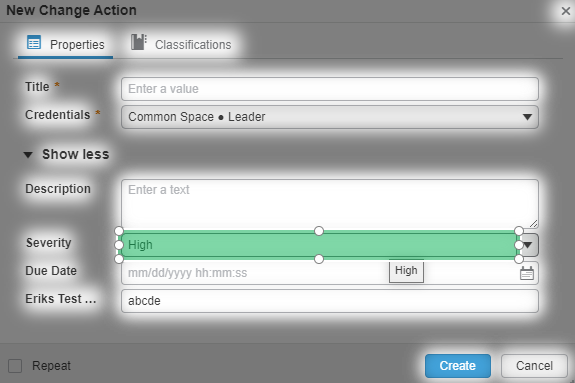The width and height of the screenshot is (575, 383).
Task: Click the Cancel button
Action: click(x=534, y=366)
